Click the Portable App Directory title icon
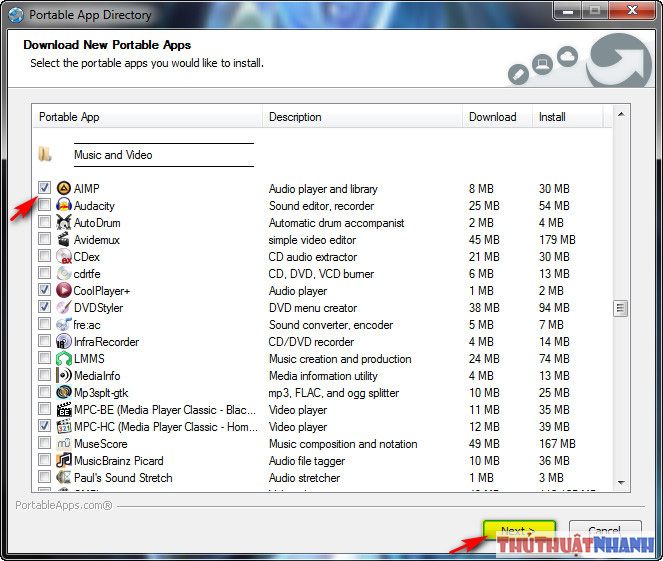 tap(16, 15)
